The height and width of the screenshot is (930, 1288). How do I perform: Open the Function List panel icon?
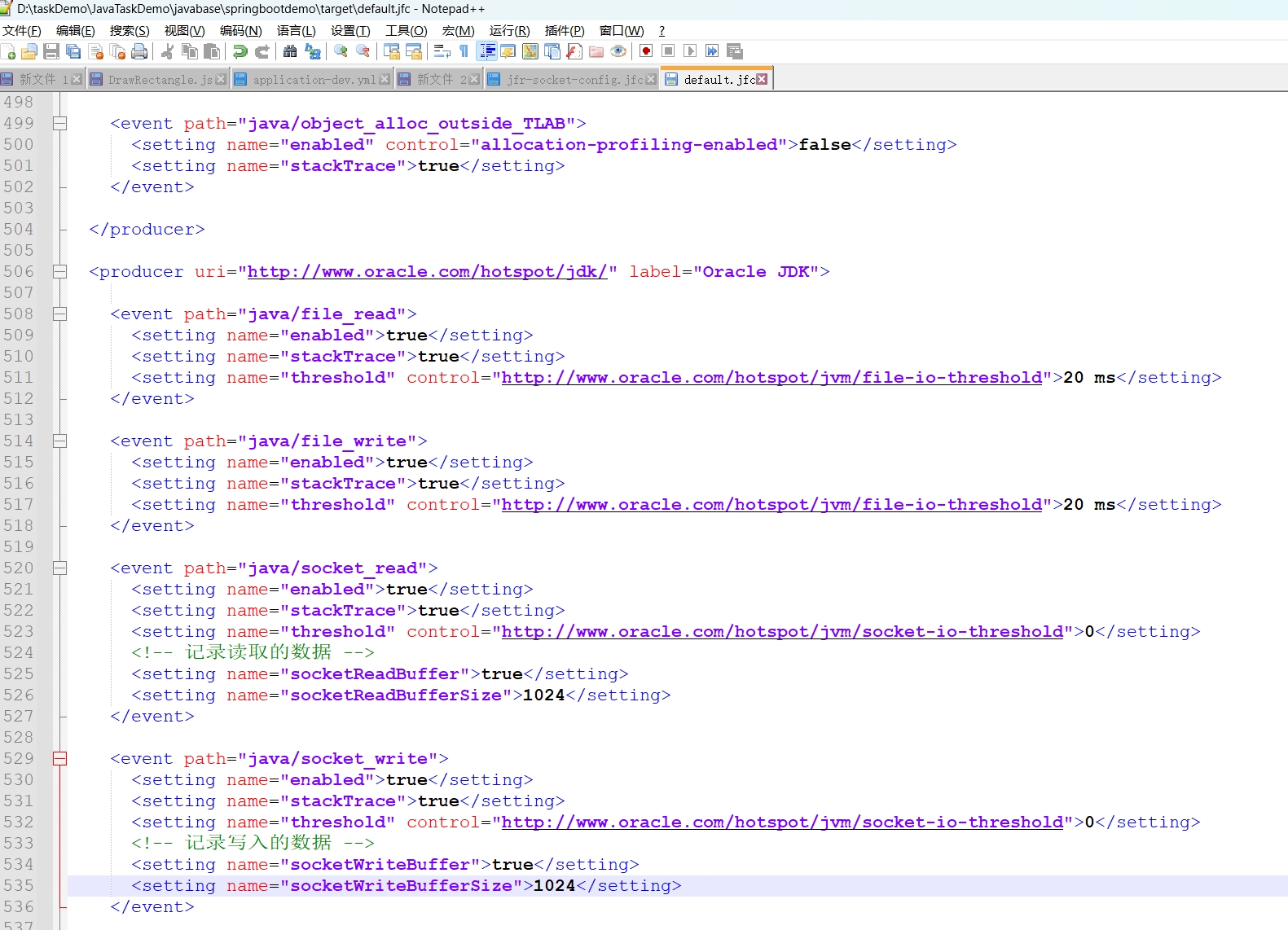[x=574, y=51]
